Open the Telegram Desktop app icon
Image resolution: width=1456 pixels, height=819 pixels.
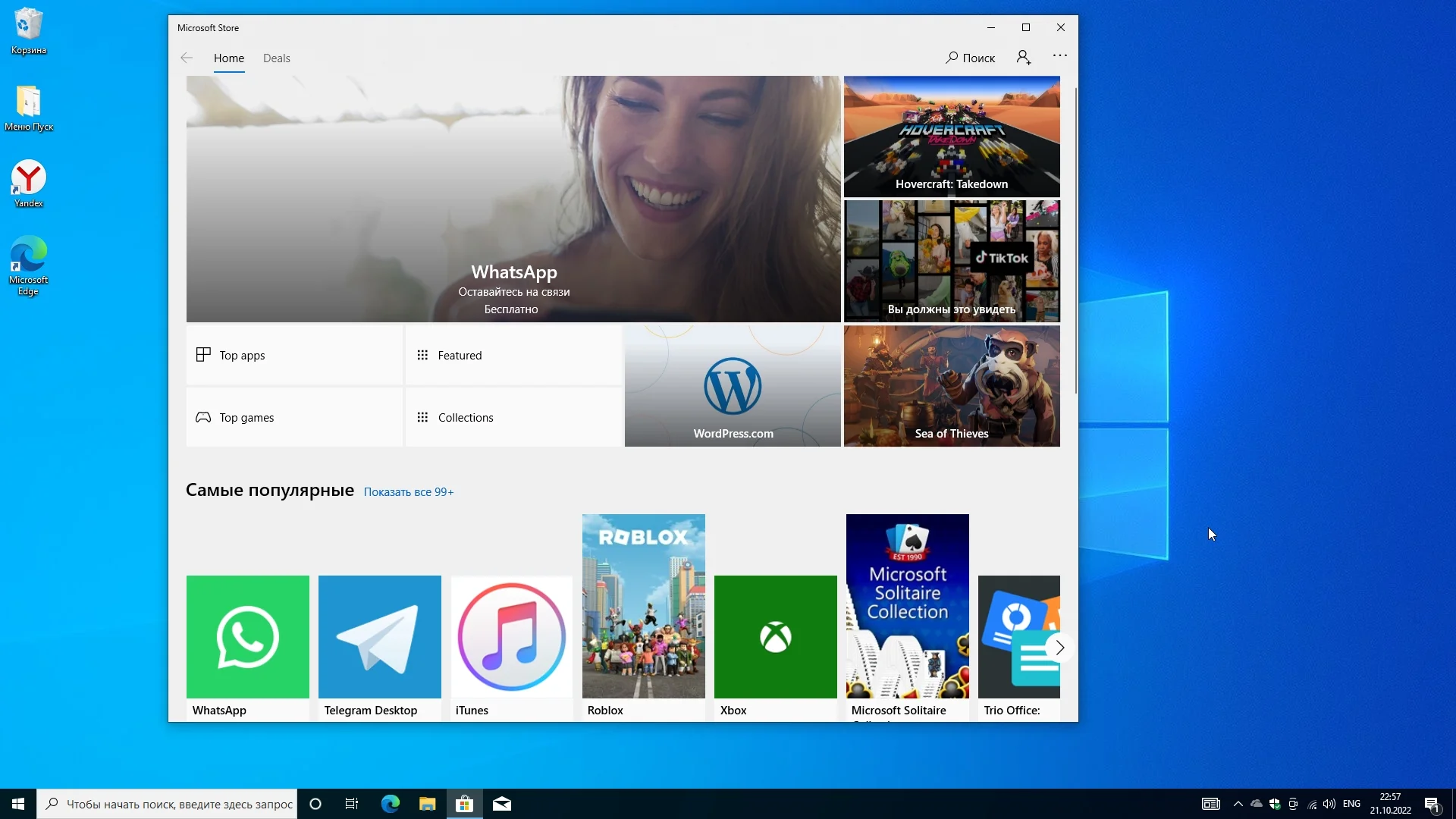[379, 636]
